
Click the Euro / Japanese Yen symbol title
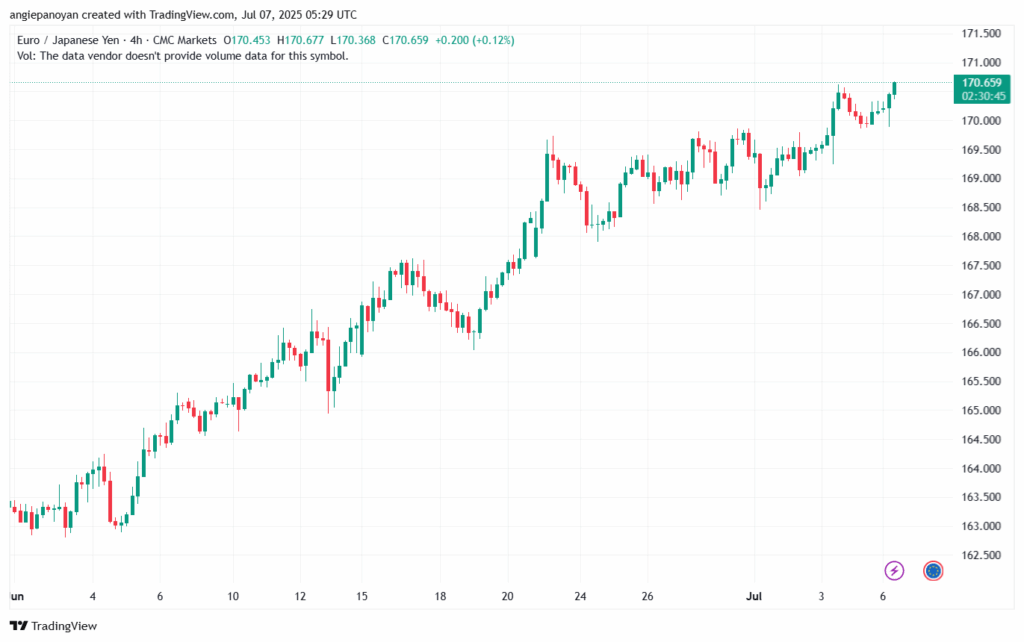coord(68,40)
